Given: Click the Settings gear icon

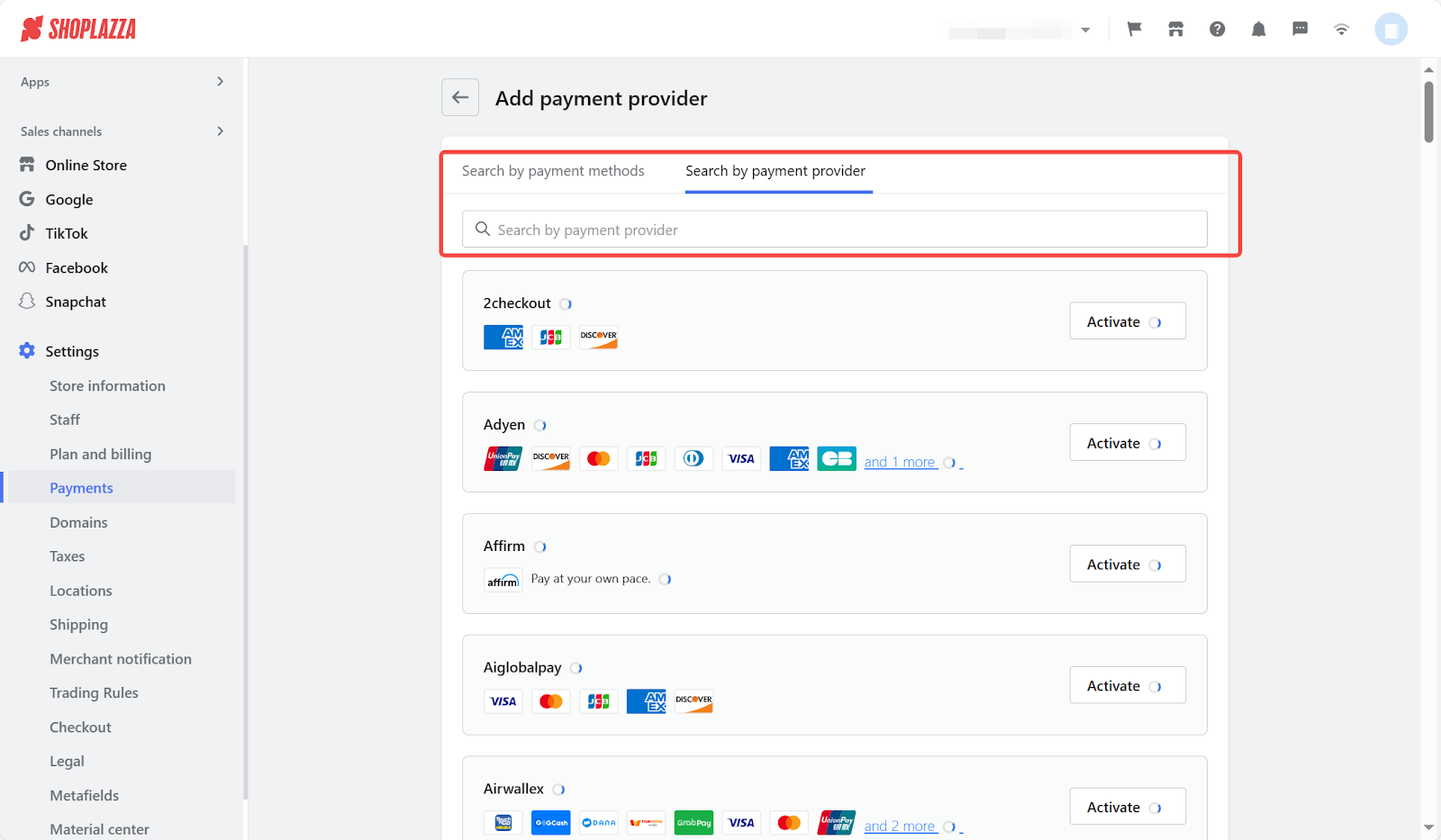Looking at the screenshot, I should point(27,351).
